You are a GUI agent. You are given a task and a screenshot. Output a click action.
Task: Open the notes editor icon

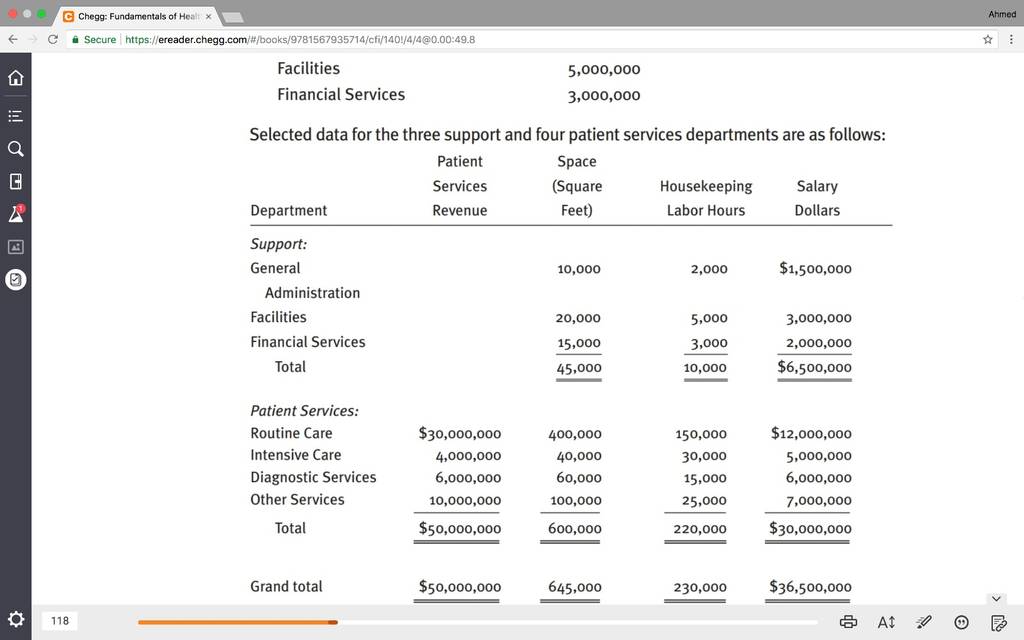999,622
